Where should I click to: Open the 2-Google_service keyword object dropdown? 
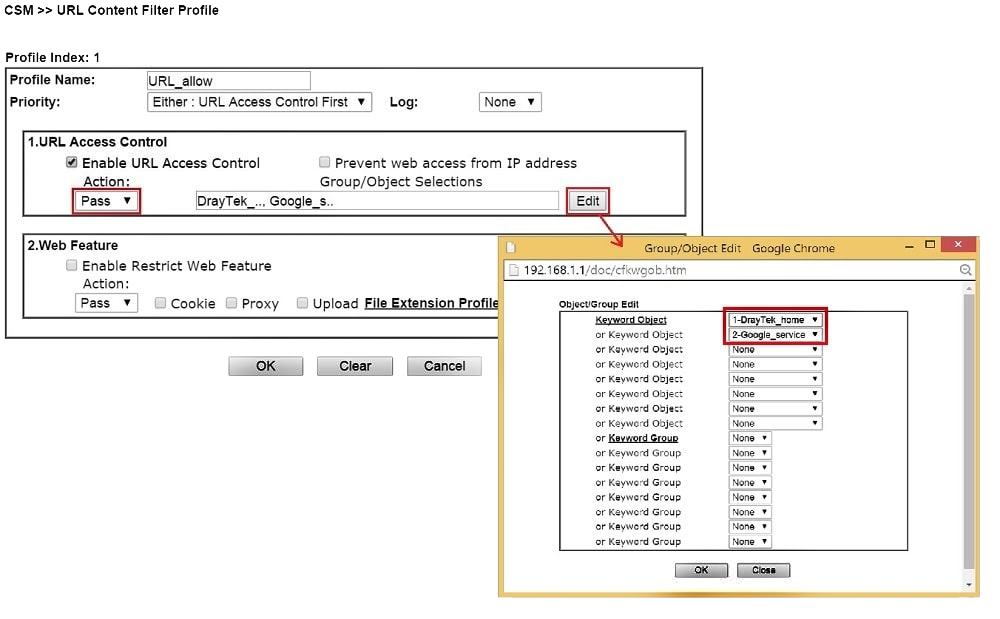point(775,335)
